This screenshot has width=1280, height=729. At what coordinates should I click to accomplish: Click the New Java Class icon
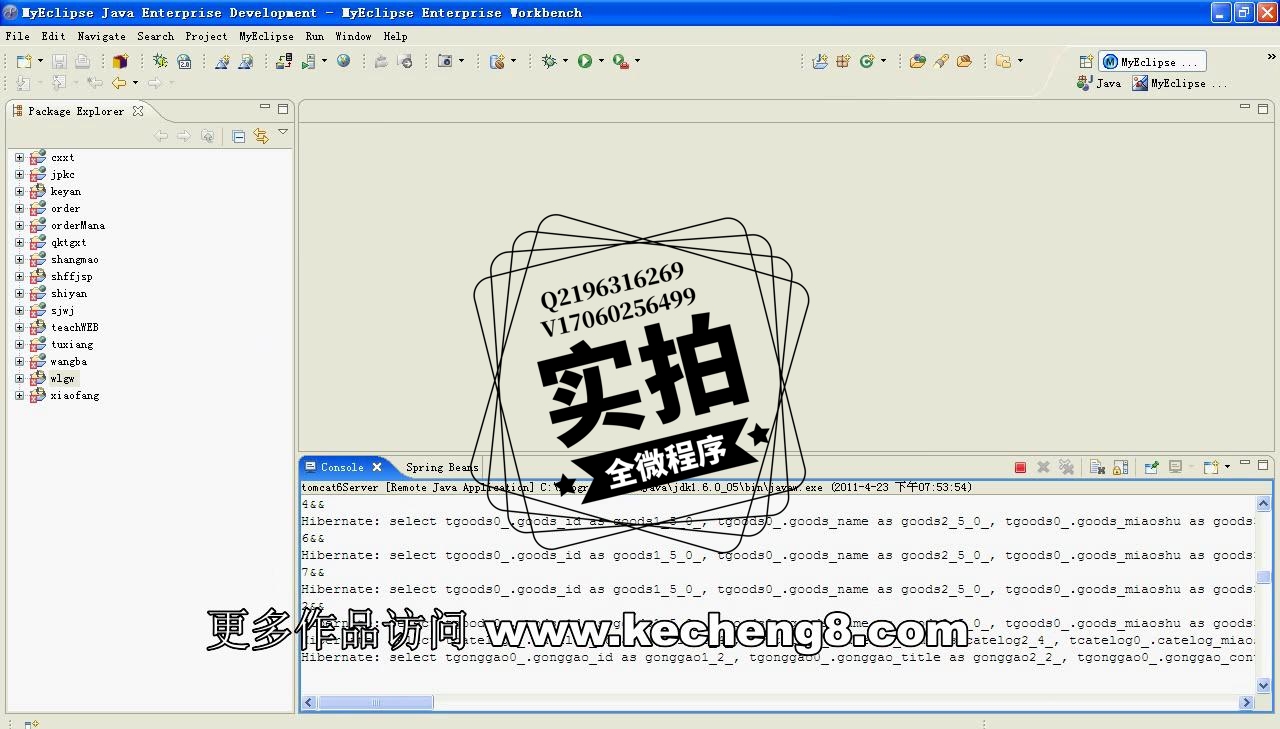[x=866, y=61]
